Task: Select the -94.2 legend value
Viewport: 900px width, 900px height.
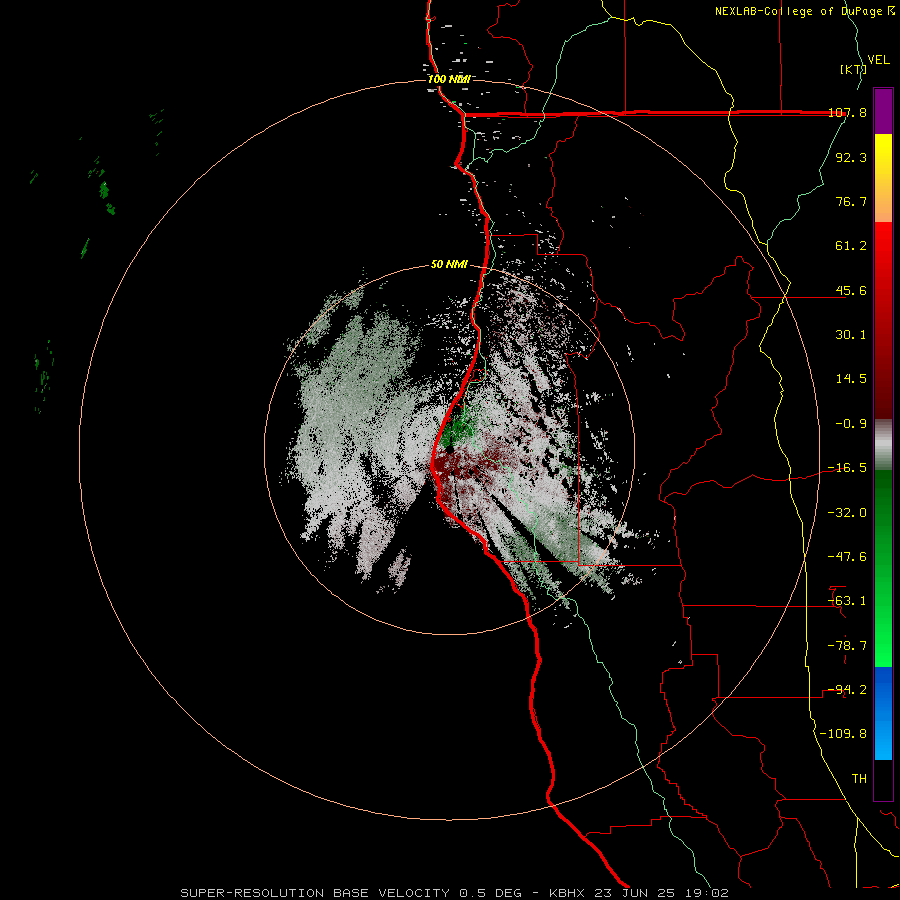Action: (847, 690)
